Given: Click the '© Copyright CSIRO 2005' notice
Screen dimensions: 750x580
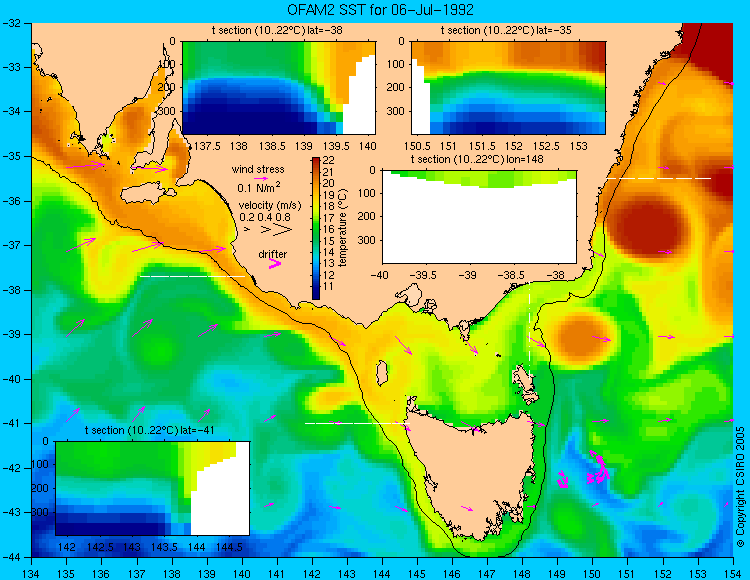Looking at the screenshot, I should 740,487.
